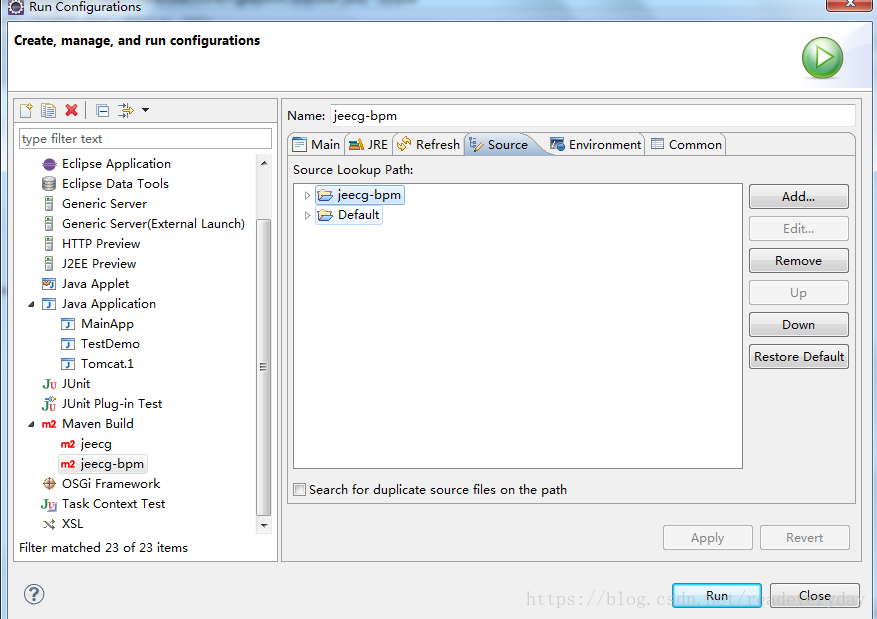Image resolution: width=877 pixels, height=619 pixels.
Task: Select the Default source lookup entry
Action: [x=349, y=215]
